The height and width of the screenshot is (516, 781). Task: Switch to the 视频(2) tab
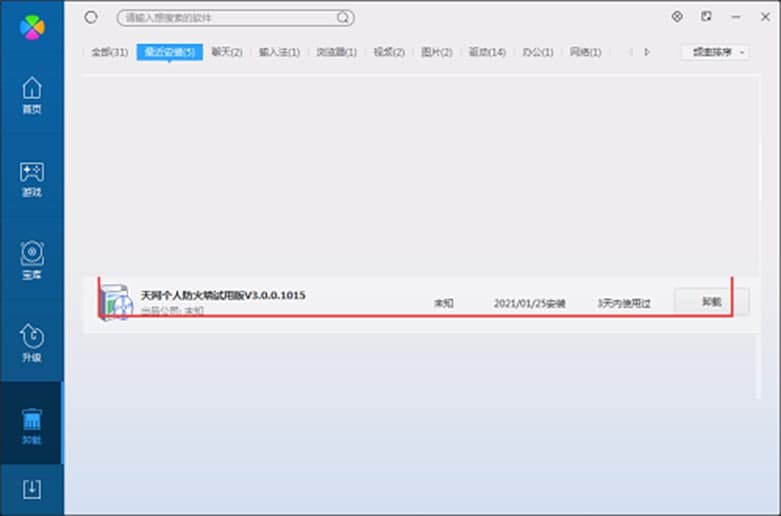click(x=389, y=52)
